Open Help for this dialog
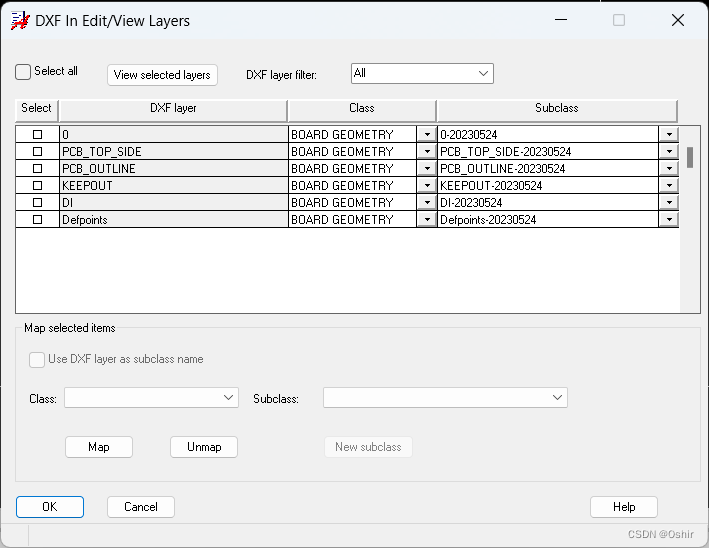This screenshot has width=709, height=548. tap(623, 507)
